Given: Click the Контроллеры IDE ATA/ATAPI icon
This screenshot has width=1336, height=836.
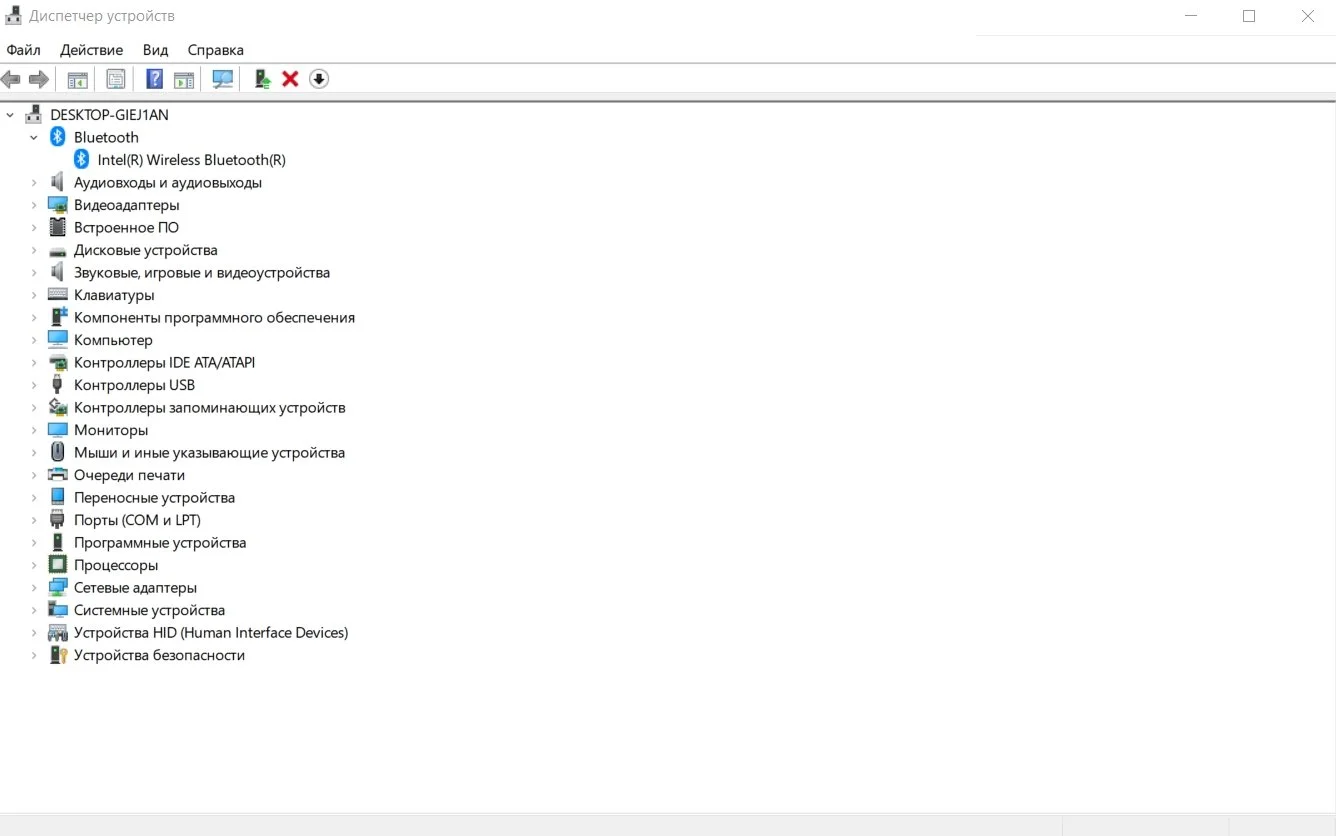Looking at the screenshot, I should coord(58,362).
